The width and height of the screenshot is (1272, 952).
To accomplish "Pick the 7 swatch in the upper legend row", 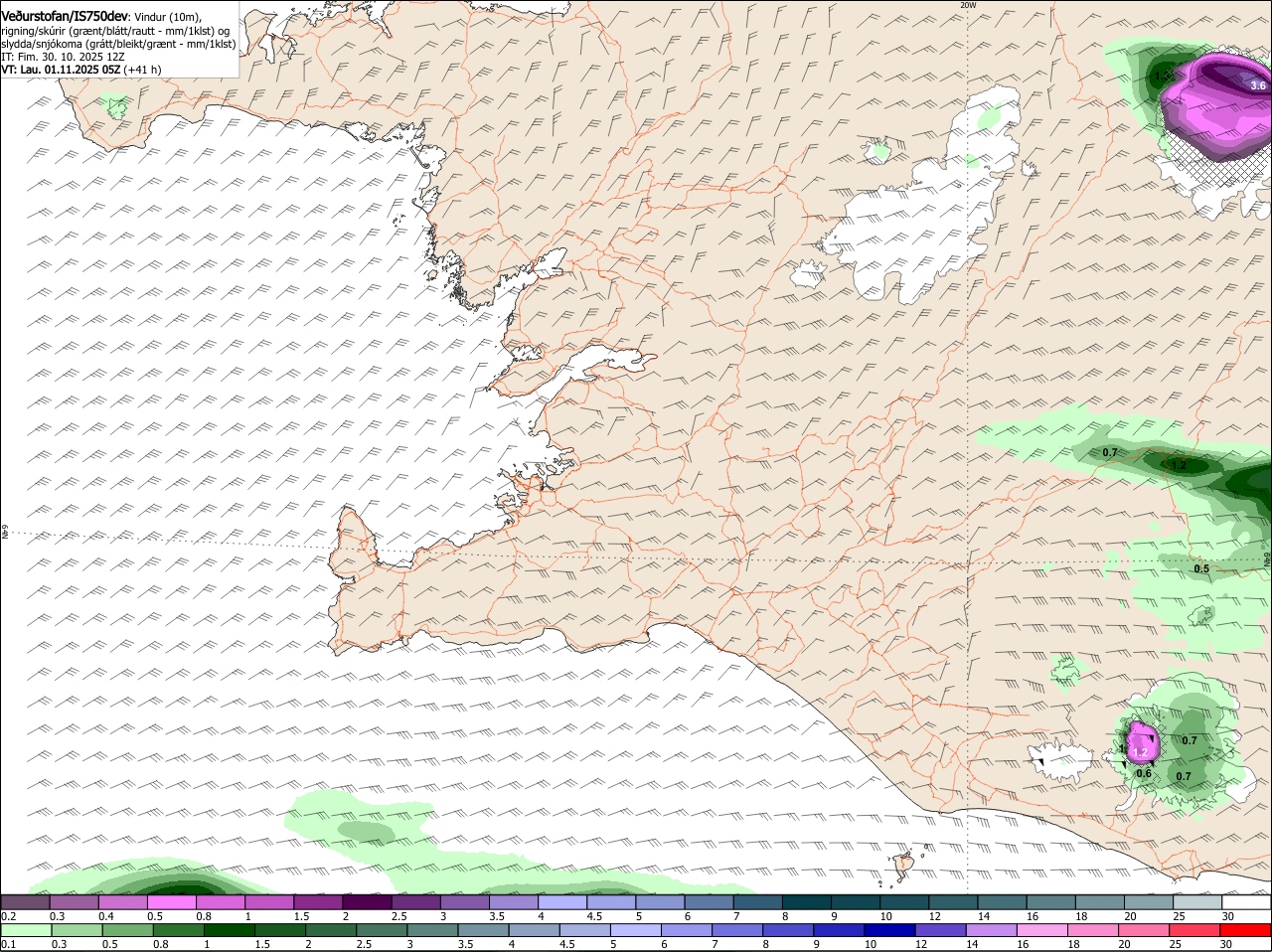I will point(758,901).
